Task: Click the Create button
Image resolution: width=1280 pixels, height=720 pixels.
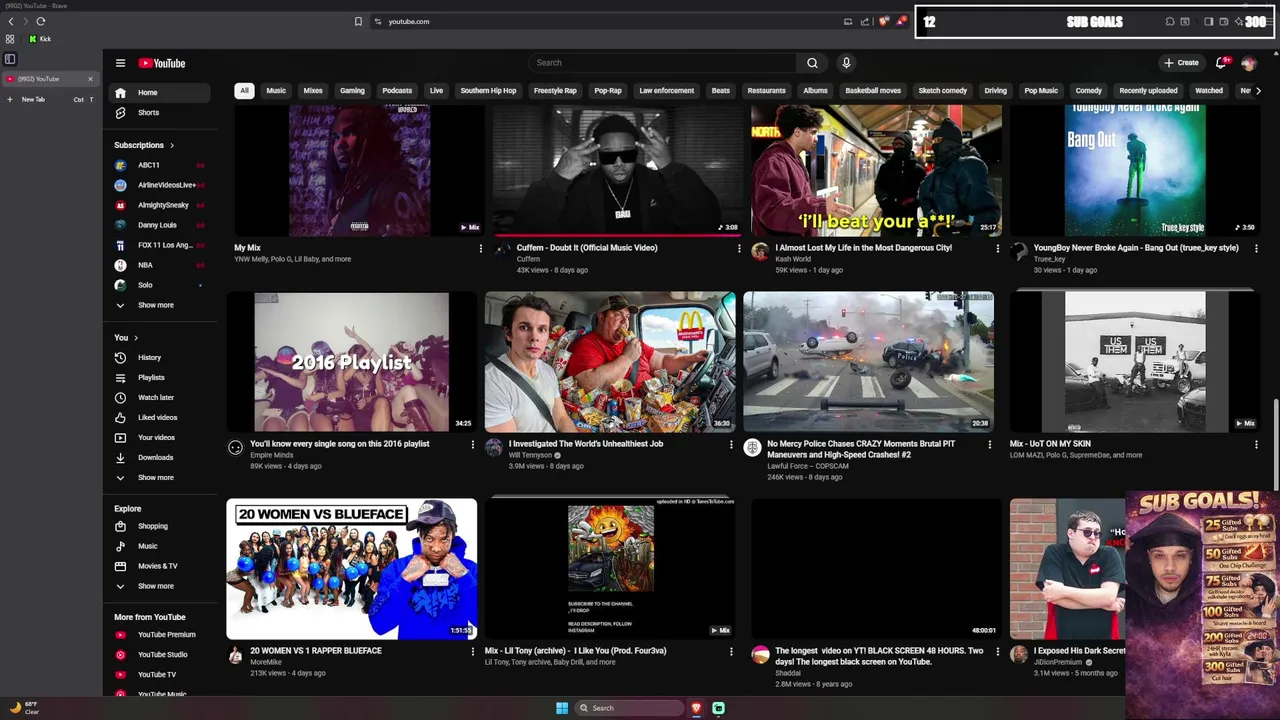Action: (1181, 63)
